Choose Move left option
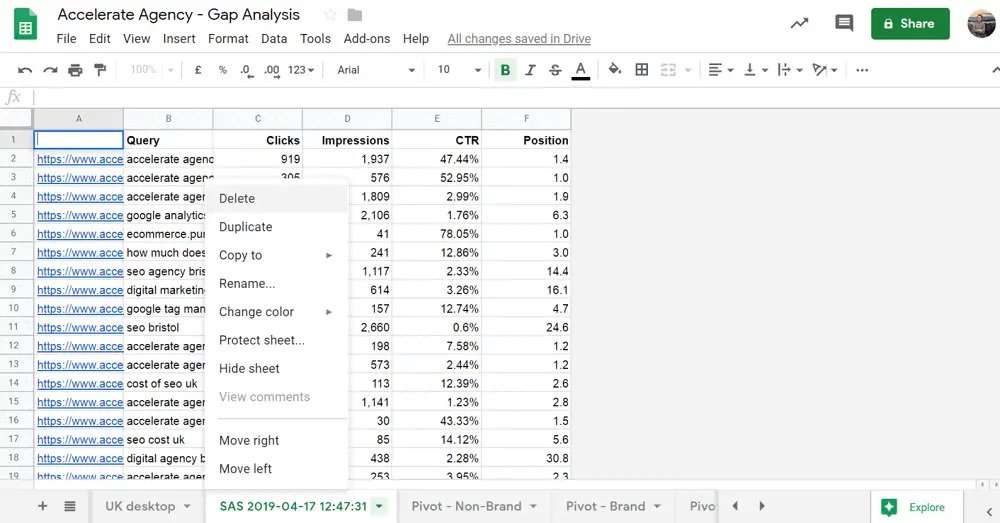This screenshot has height=523, width=1000. (276, 468)
